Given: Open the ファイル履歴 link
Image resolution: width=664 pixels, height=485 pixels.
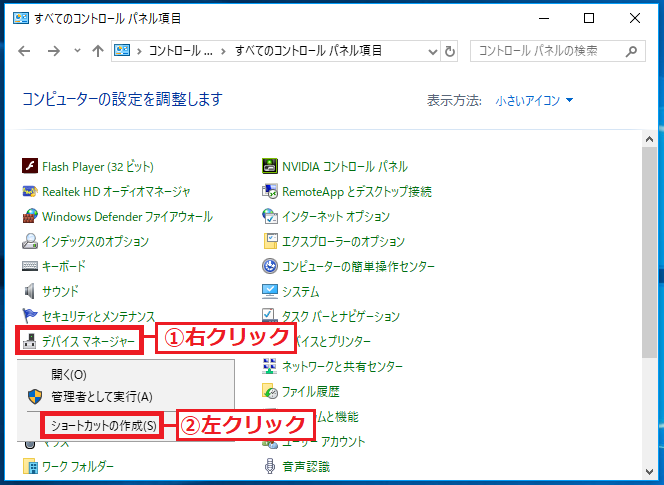Looking at the screenshot, I should pyautogui.click(x=311, y=391).
